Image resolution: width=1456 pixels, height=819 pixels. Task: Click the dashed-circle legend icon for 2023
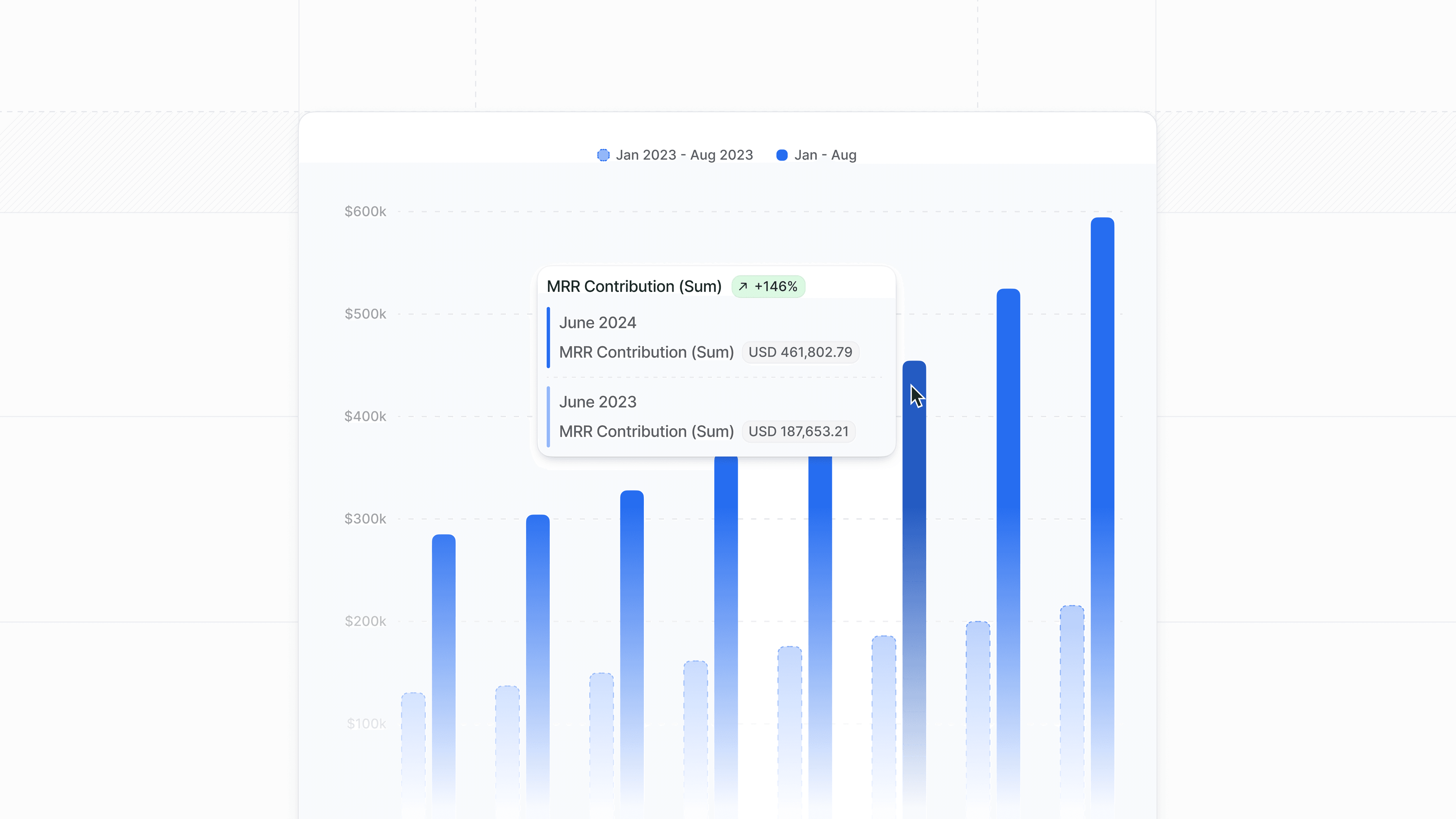pos(603,155)
